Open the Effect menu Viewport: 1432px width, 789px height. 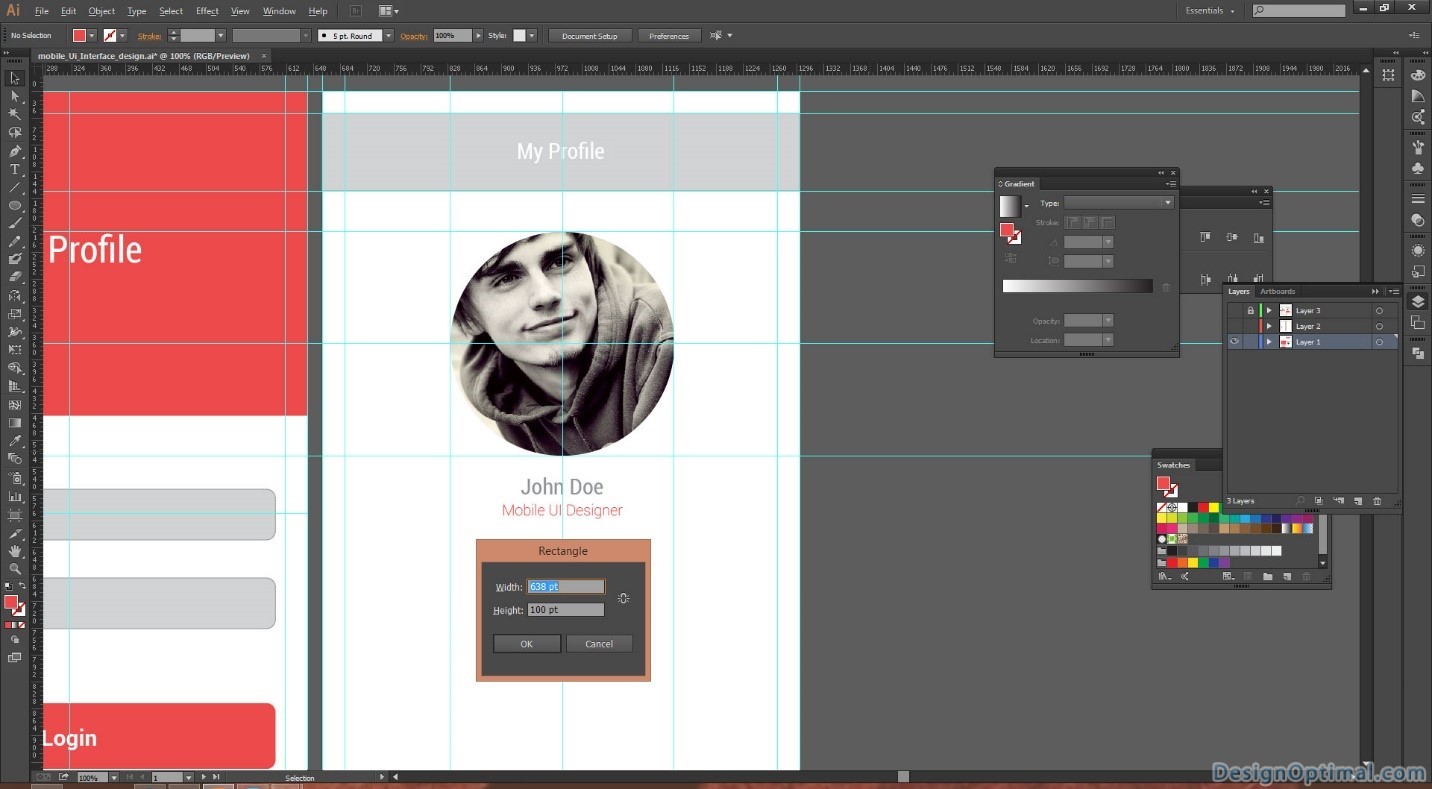[x=207, y=11]
